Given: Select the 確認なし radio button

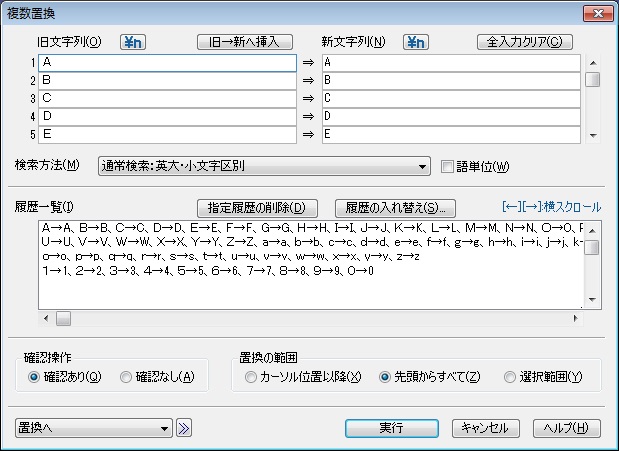Looking at the screenshot, I should [126, 377].
